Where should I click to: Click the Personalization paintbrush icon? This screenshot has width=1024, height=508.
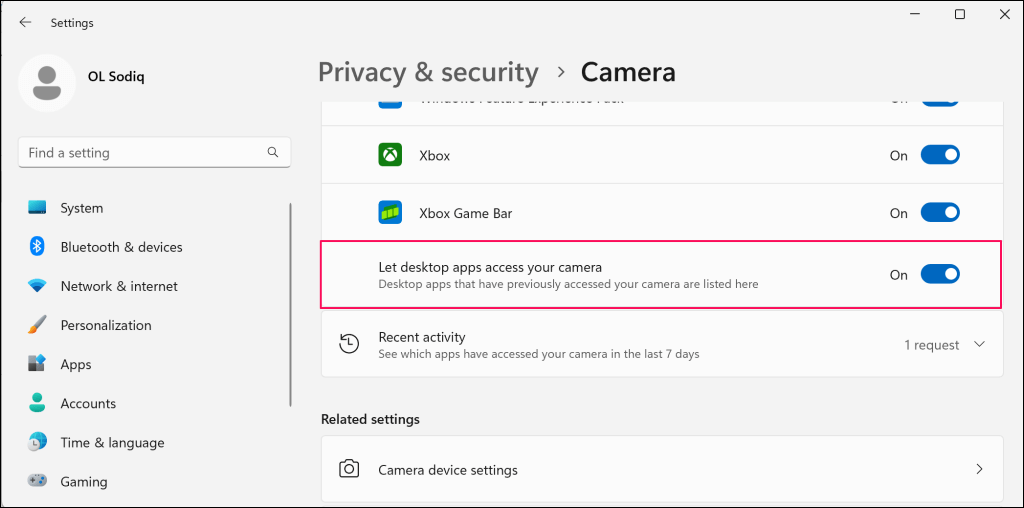click(38, 325)
